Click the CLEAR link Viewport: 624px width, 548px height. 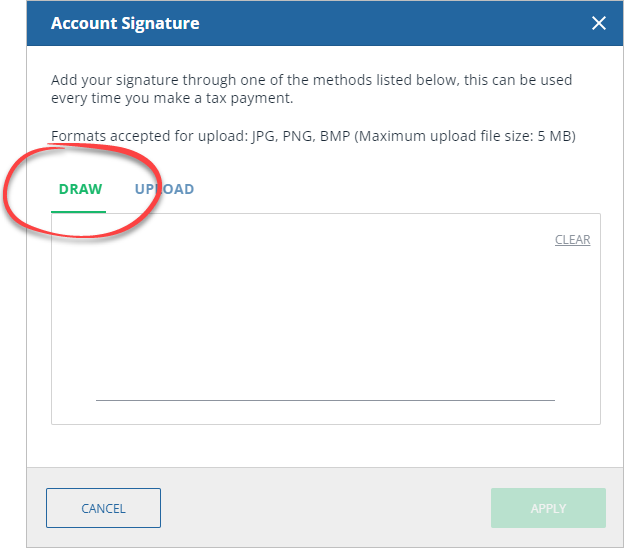tap(572, 240)
